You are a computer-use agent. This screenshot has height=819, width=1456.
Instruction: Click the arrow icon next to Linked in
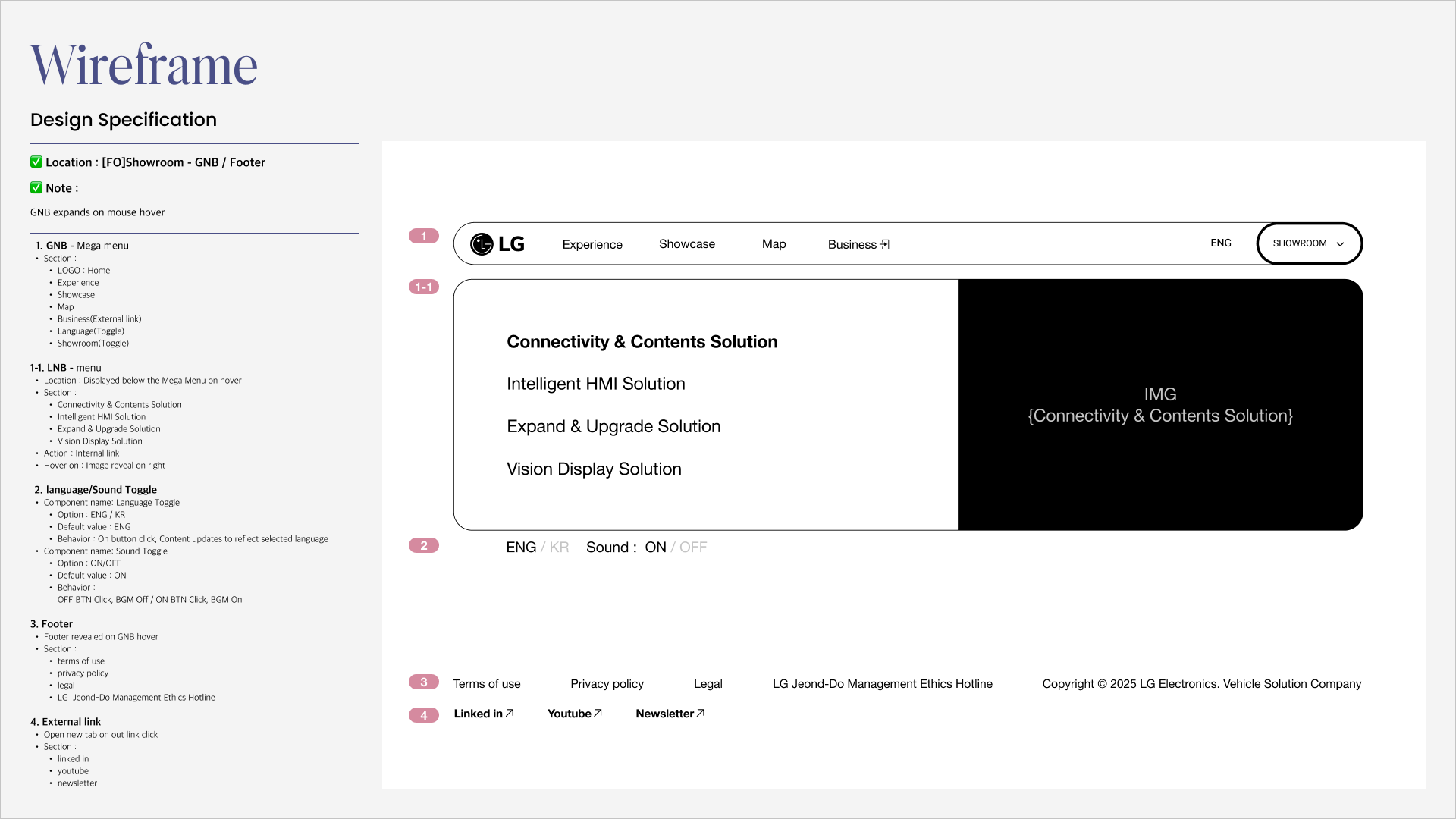click(x=510, y=713)
